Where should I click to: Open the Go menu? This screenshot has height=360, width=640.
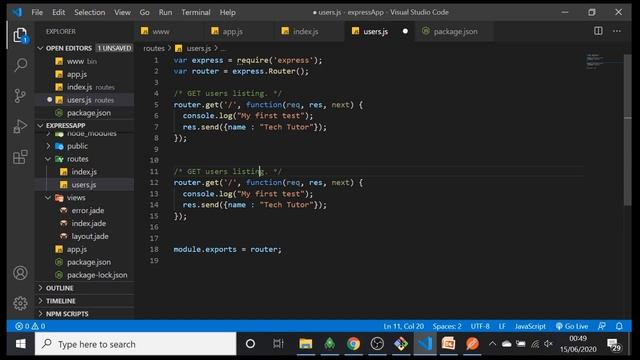tap(144, 12)
